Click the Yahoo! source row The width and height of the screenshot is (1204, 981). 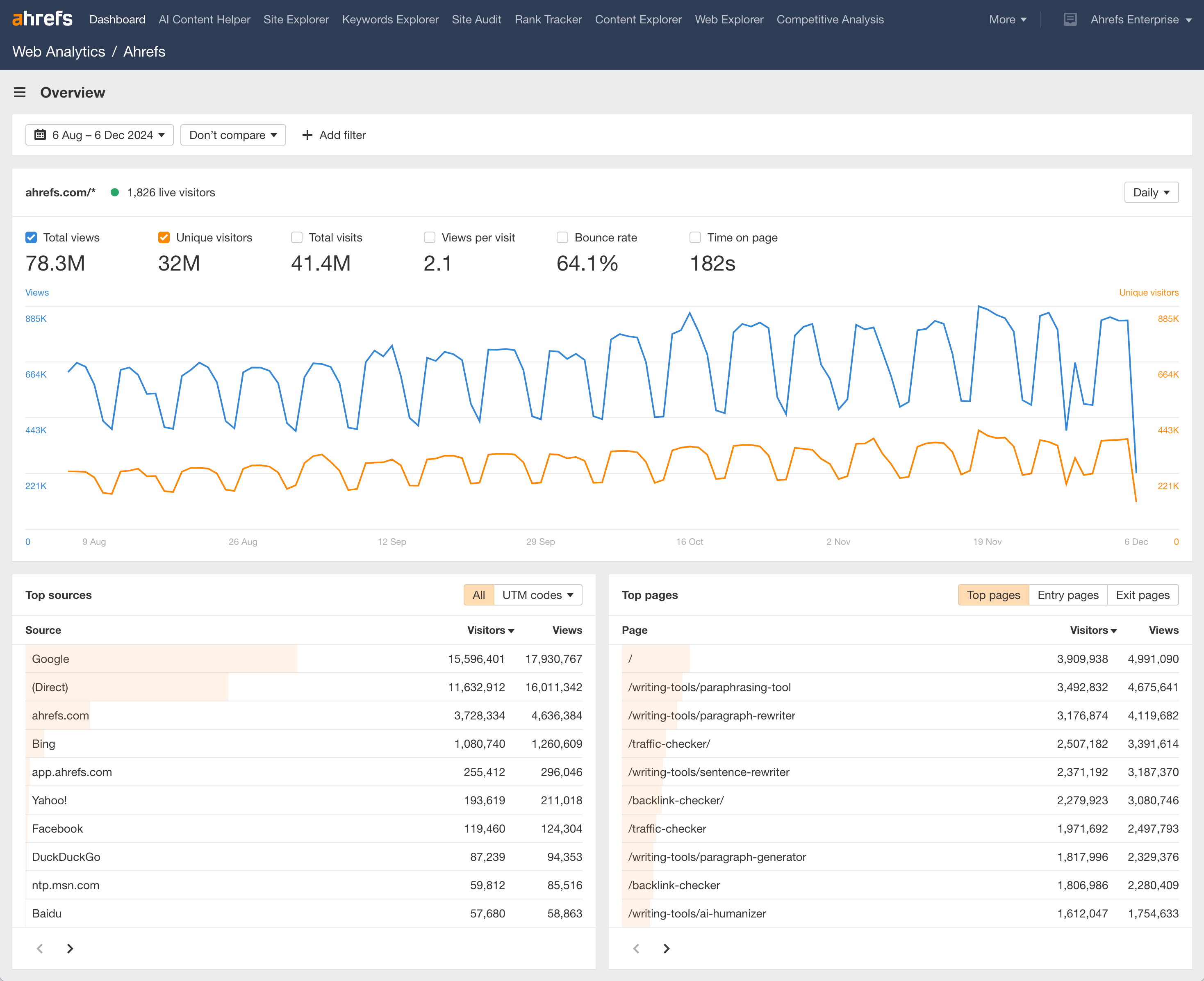point(304,800)
